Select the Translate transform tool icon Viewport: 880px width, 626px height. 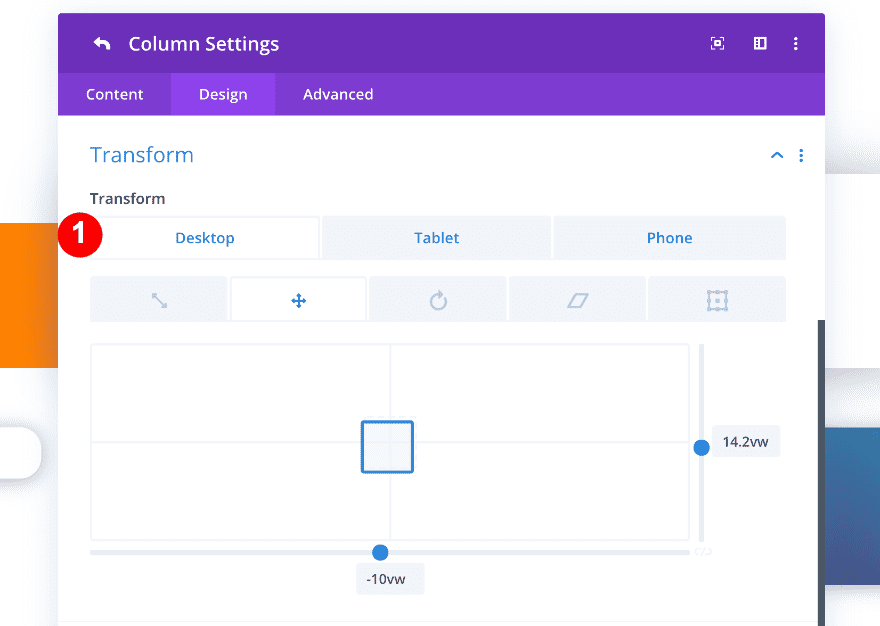pyautogui.click(x=298, y=299)
